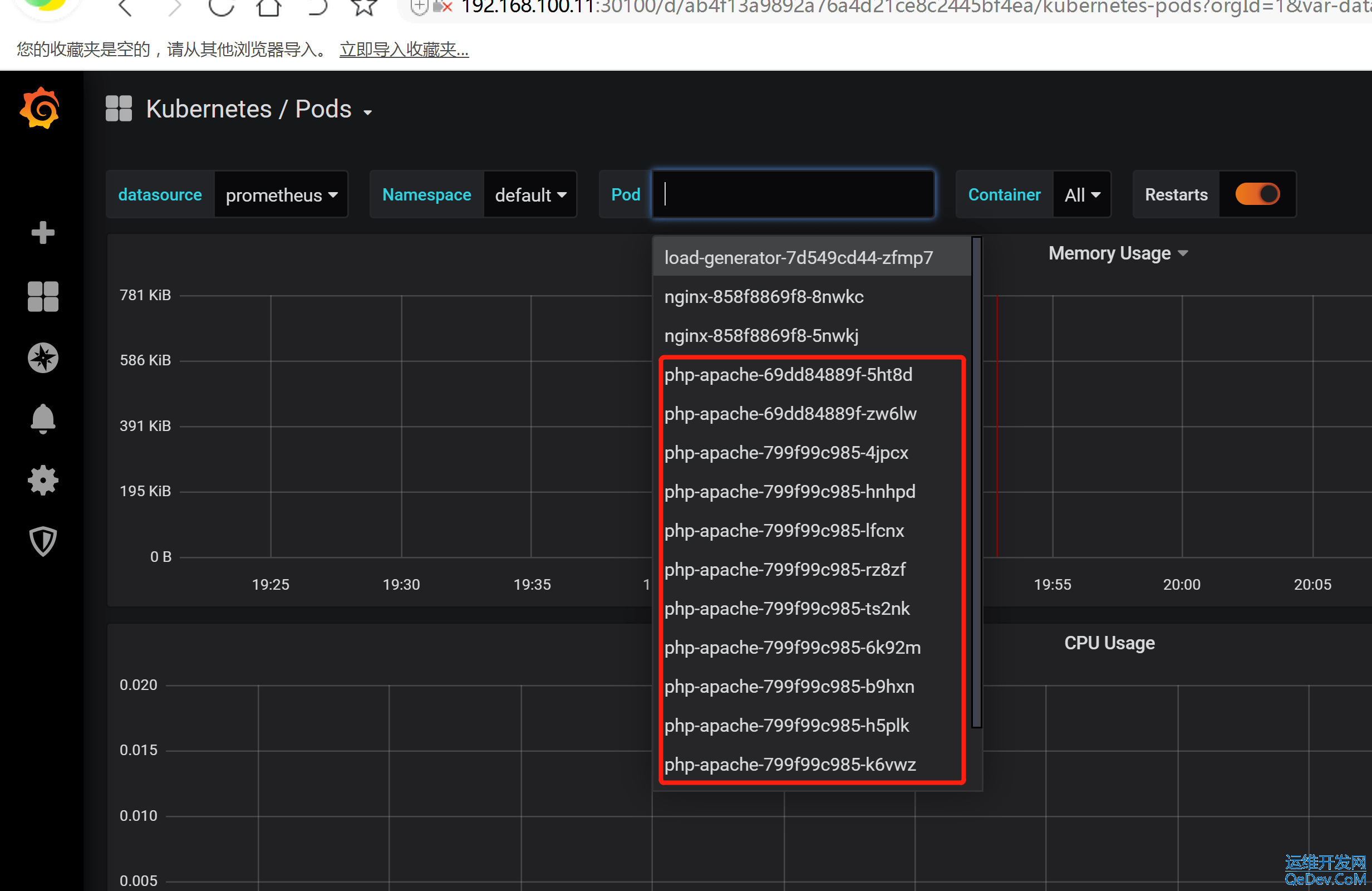1372x891 pixels.
Task: Click the browser back arrow
Action: point(125,7)
